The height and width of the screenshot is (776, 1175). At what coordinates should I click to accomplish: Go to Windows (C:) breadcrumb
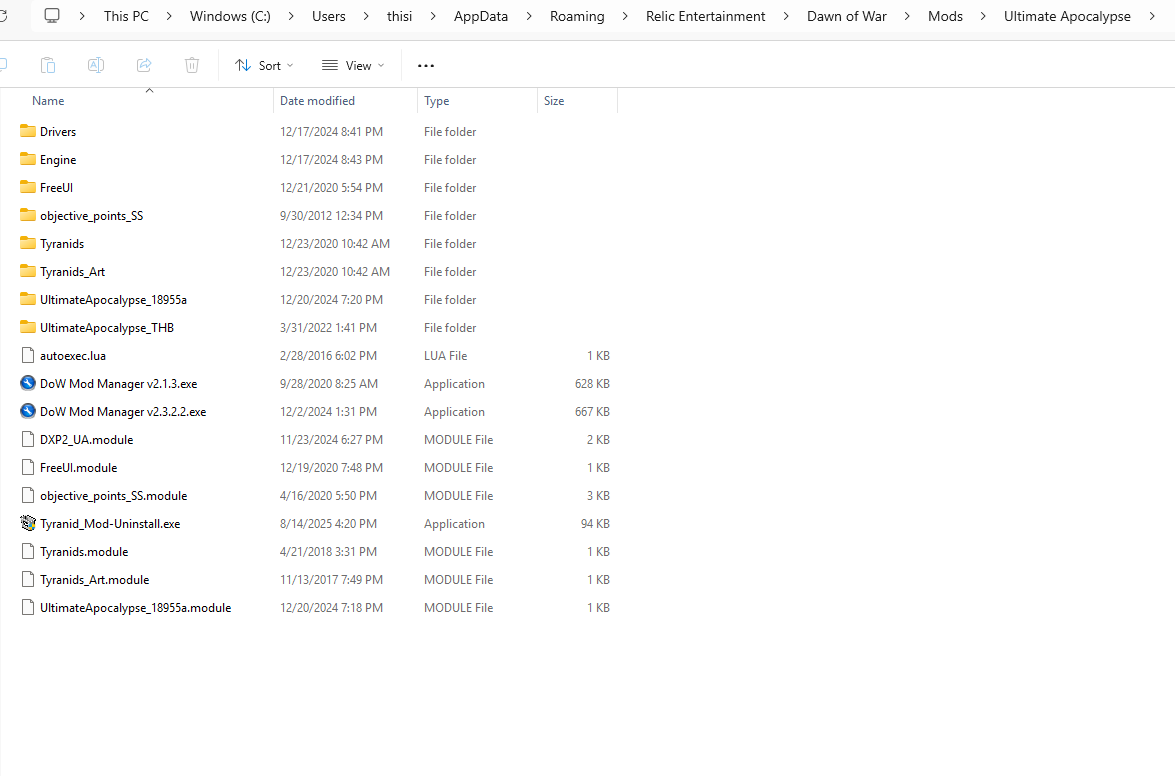(230, 16)
